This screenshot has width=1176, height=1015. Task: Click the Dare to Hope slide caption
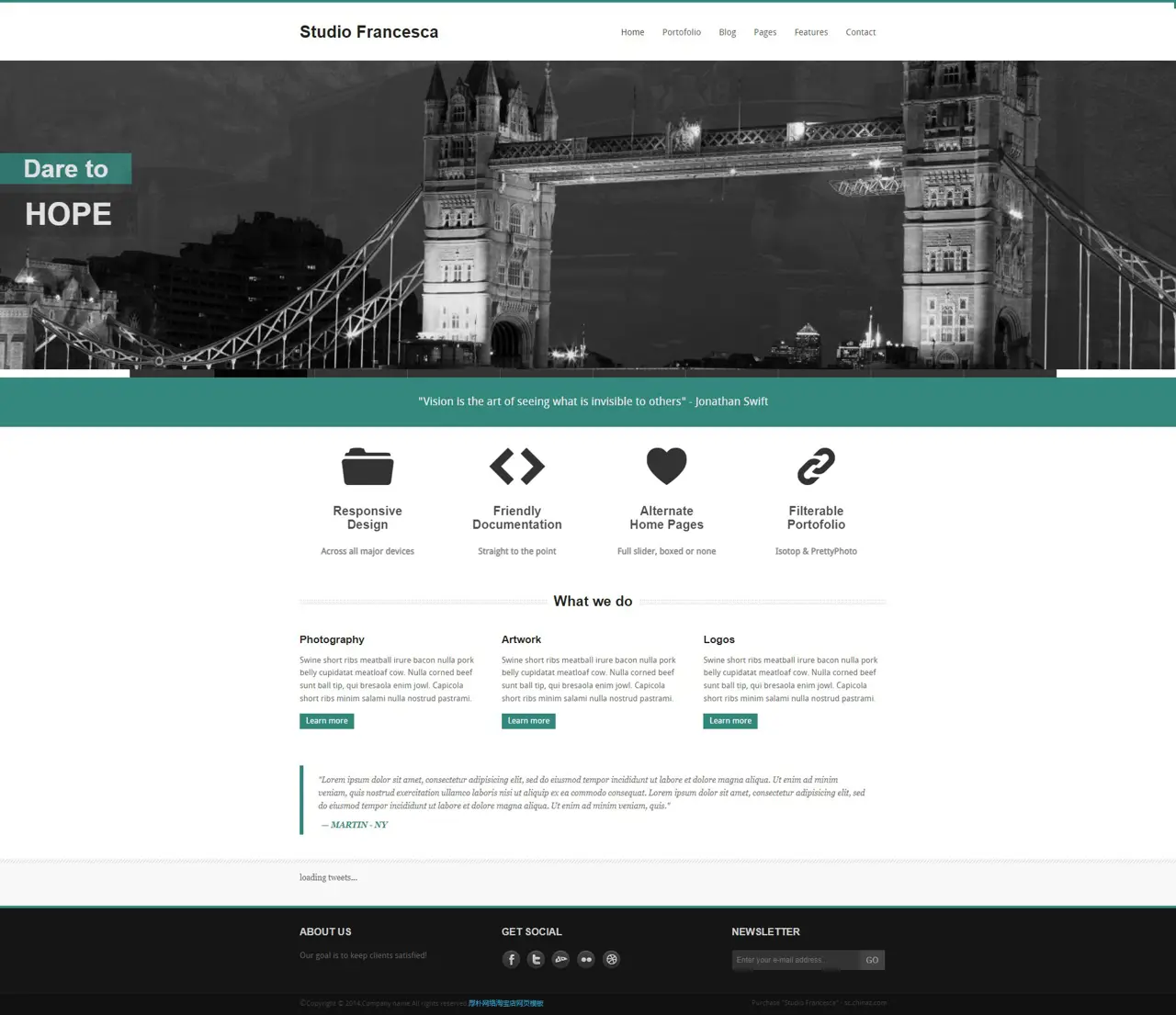(x=66, y=190)
